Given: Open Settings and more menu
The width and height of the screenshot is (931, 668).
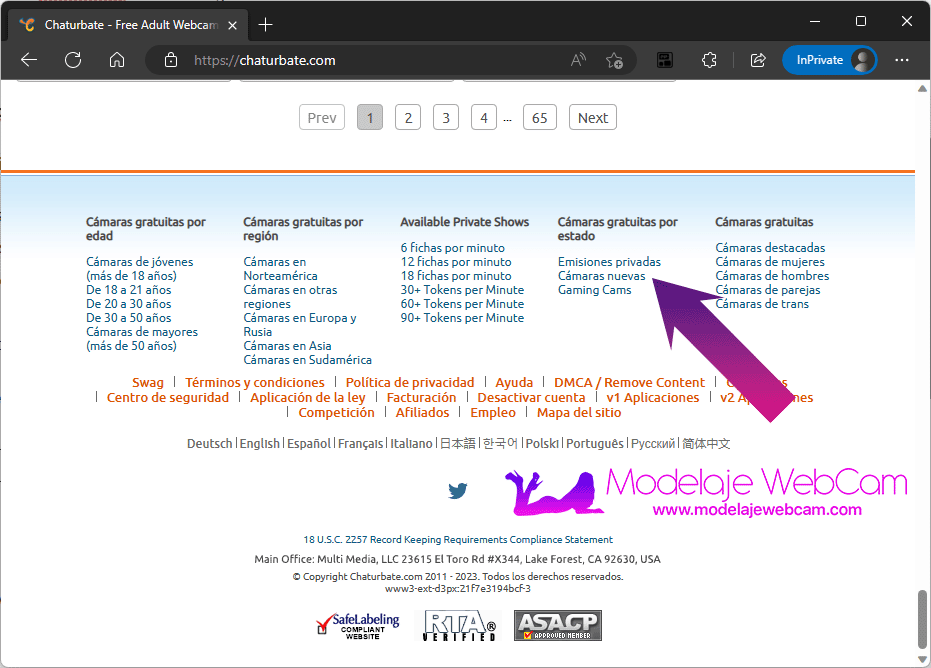Looking at the screenshot, I should point(901,60).
